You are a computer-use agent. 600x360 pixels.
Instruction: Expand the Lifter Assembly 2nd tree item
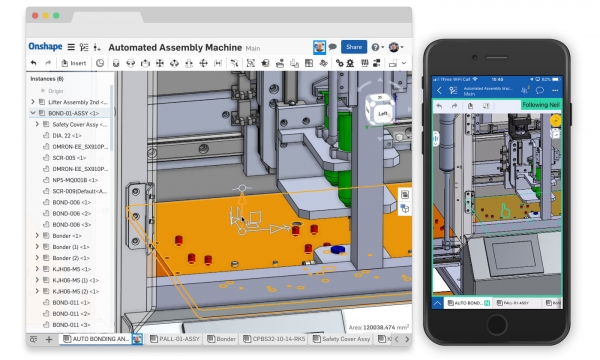[x=33, y=102]
